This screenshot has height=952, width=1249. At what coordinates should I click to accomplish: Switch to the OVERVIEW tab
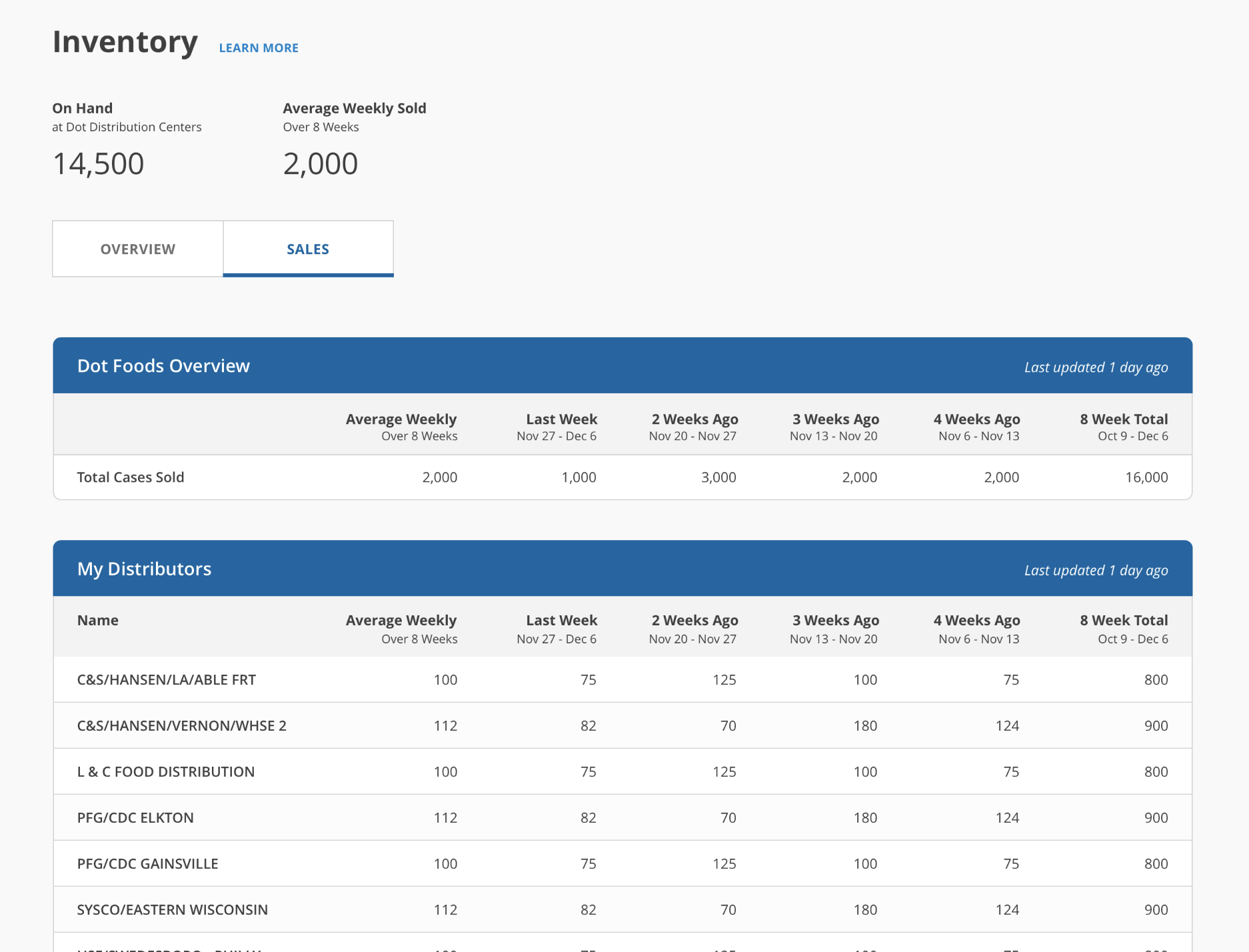click(x=138, y=249)
